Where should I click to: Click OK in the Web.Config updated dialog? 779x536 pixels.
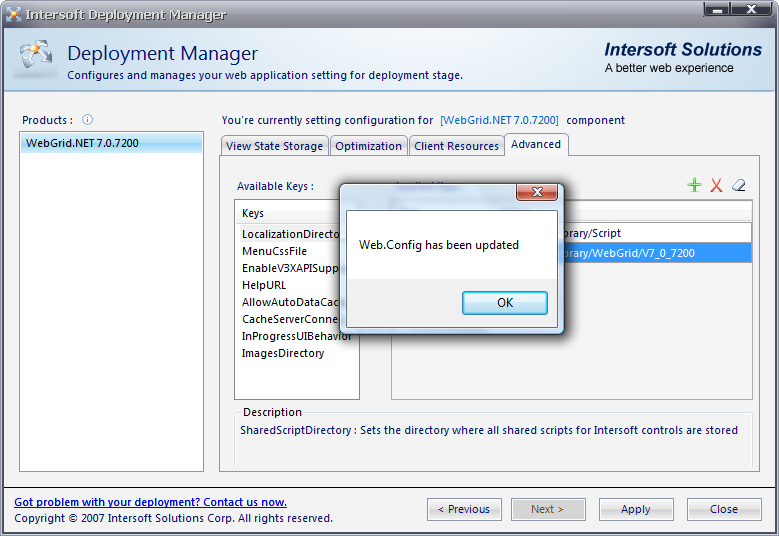505,303
